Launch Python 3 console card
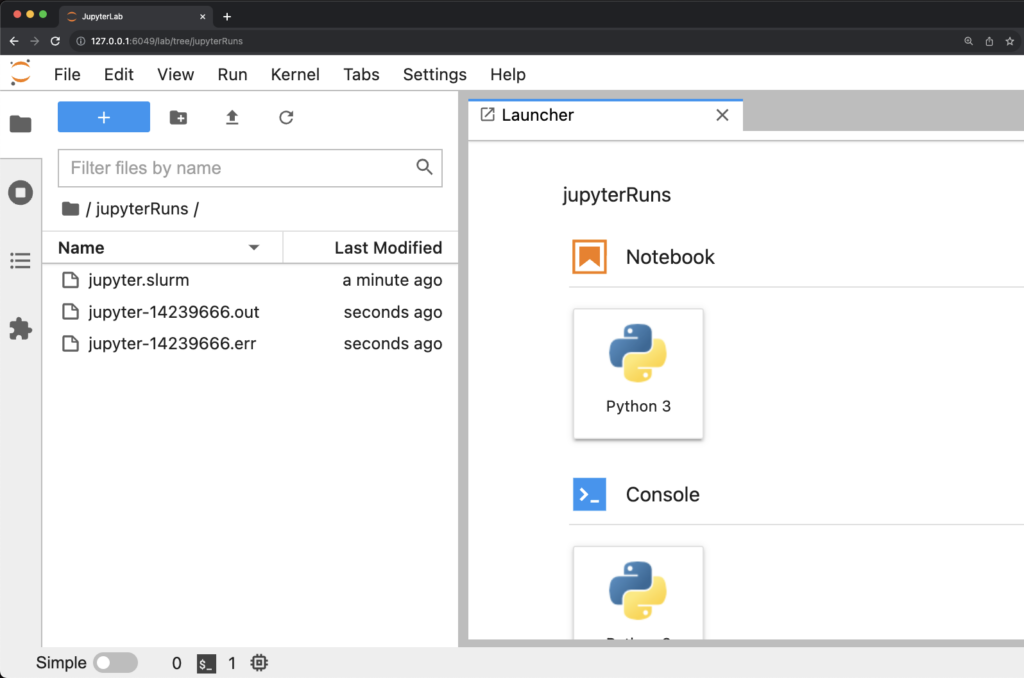Screen dimensions: 1024x678 tap(638, 592)
